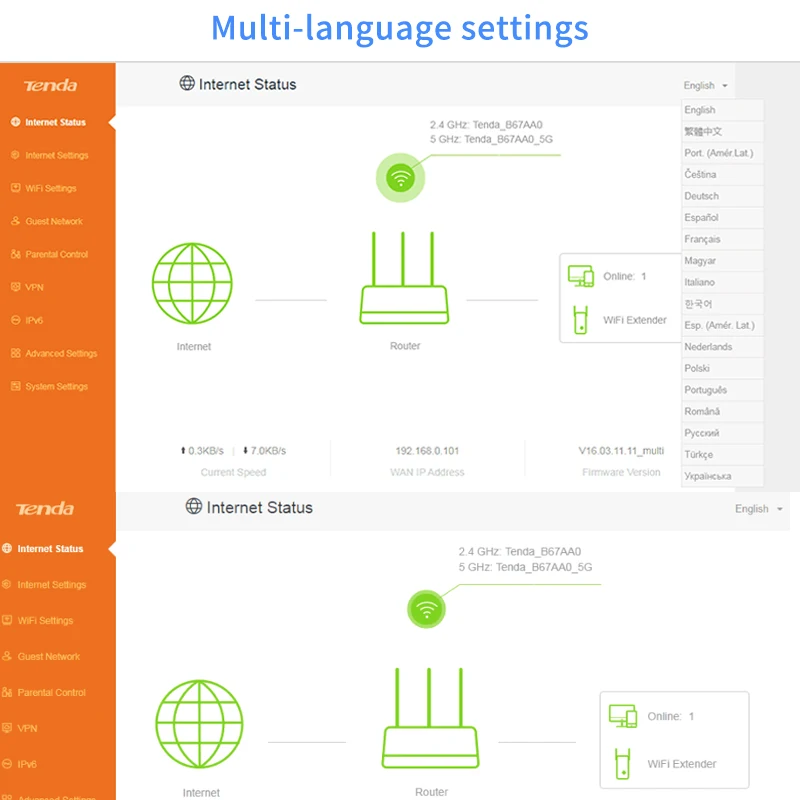Select Italiano from the language list
The height and width of the screenshot is (800, 800).
click(722, 282)
